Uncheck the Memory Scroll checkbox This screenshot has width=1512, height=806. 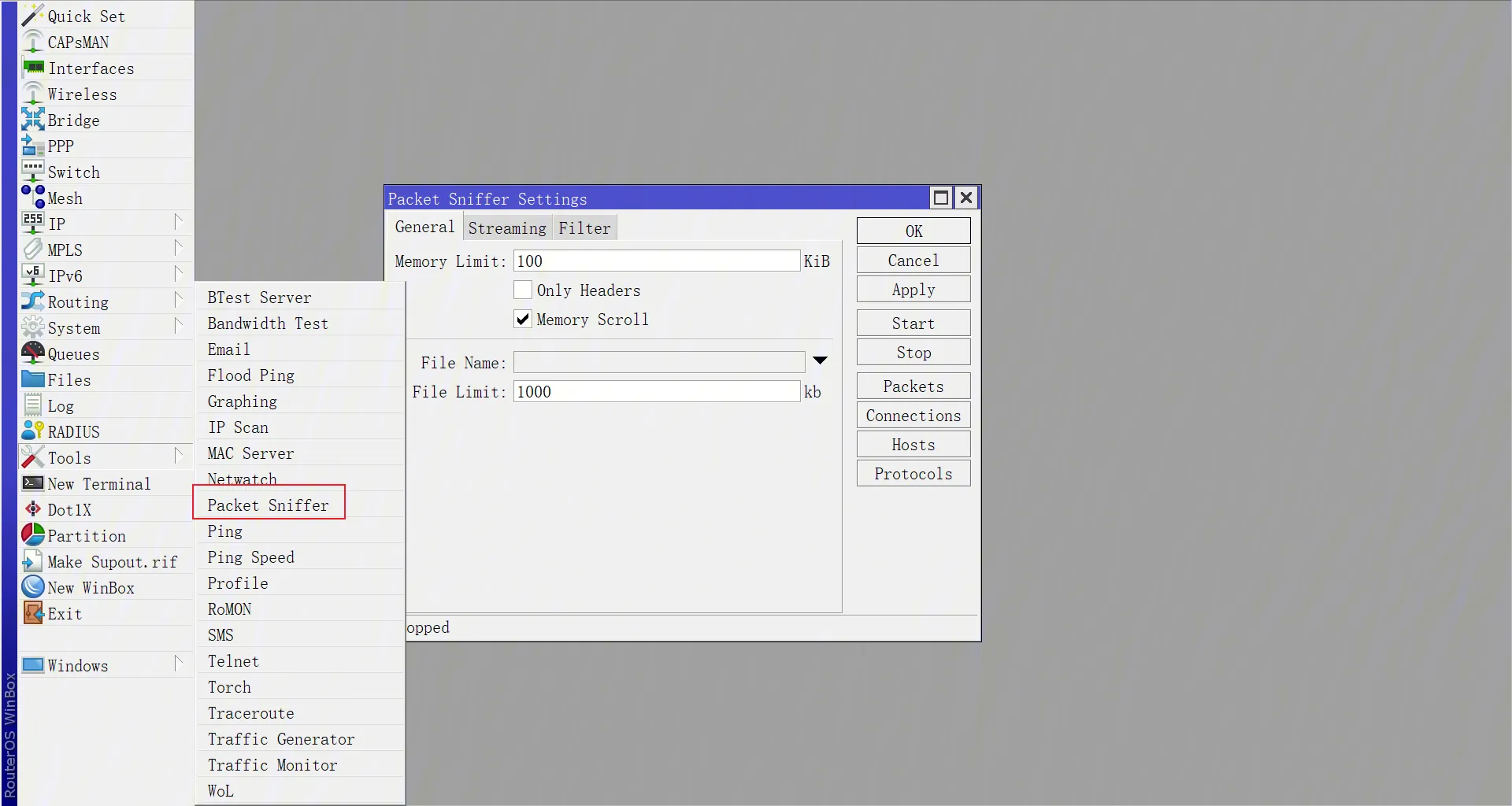point(523,320)
